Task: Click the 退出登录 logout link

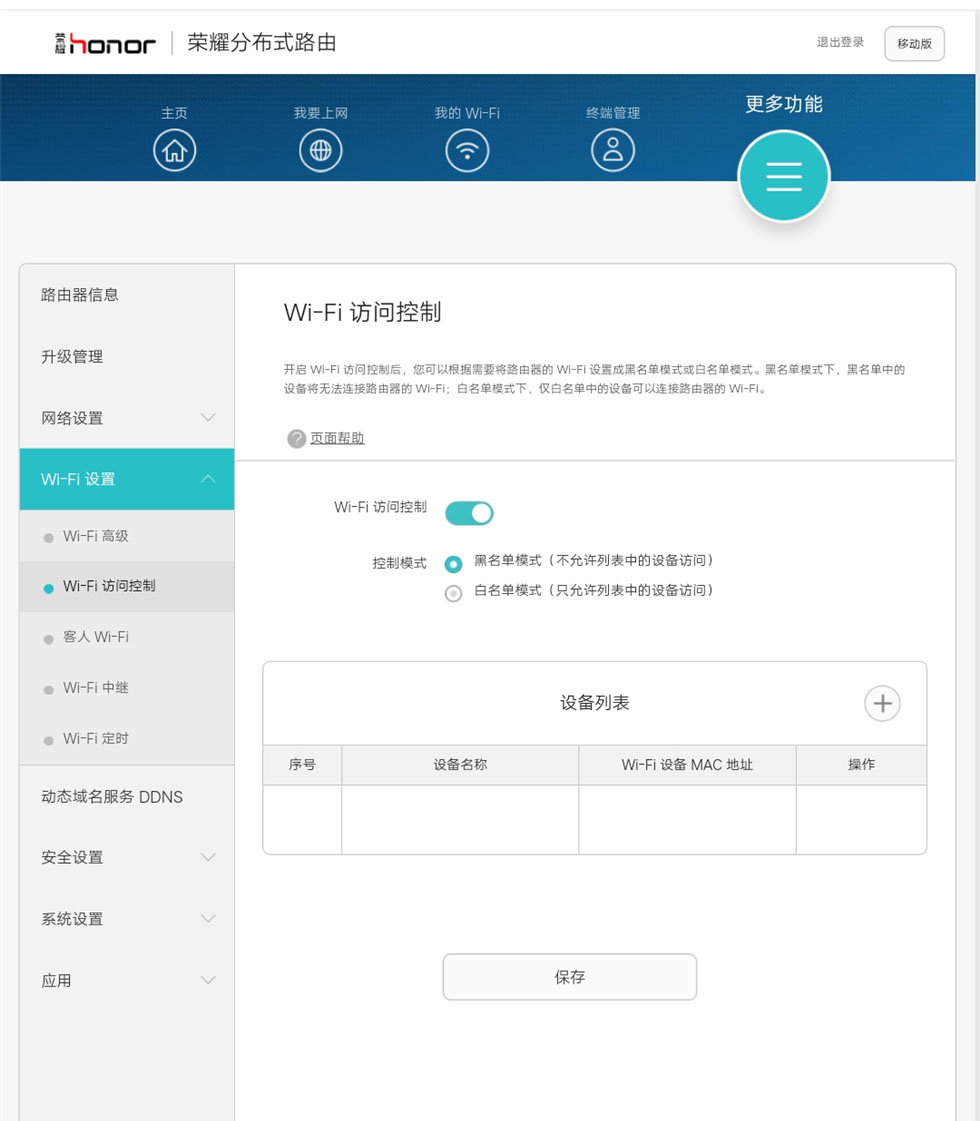Action: (x=840, y=42)
